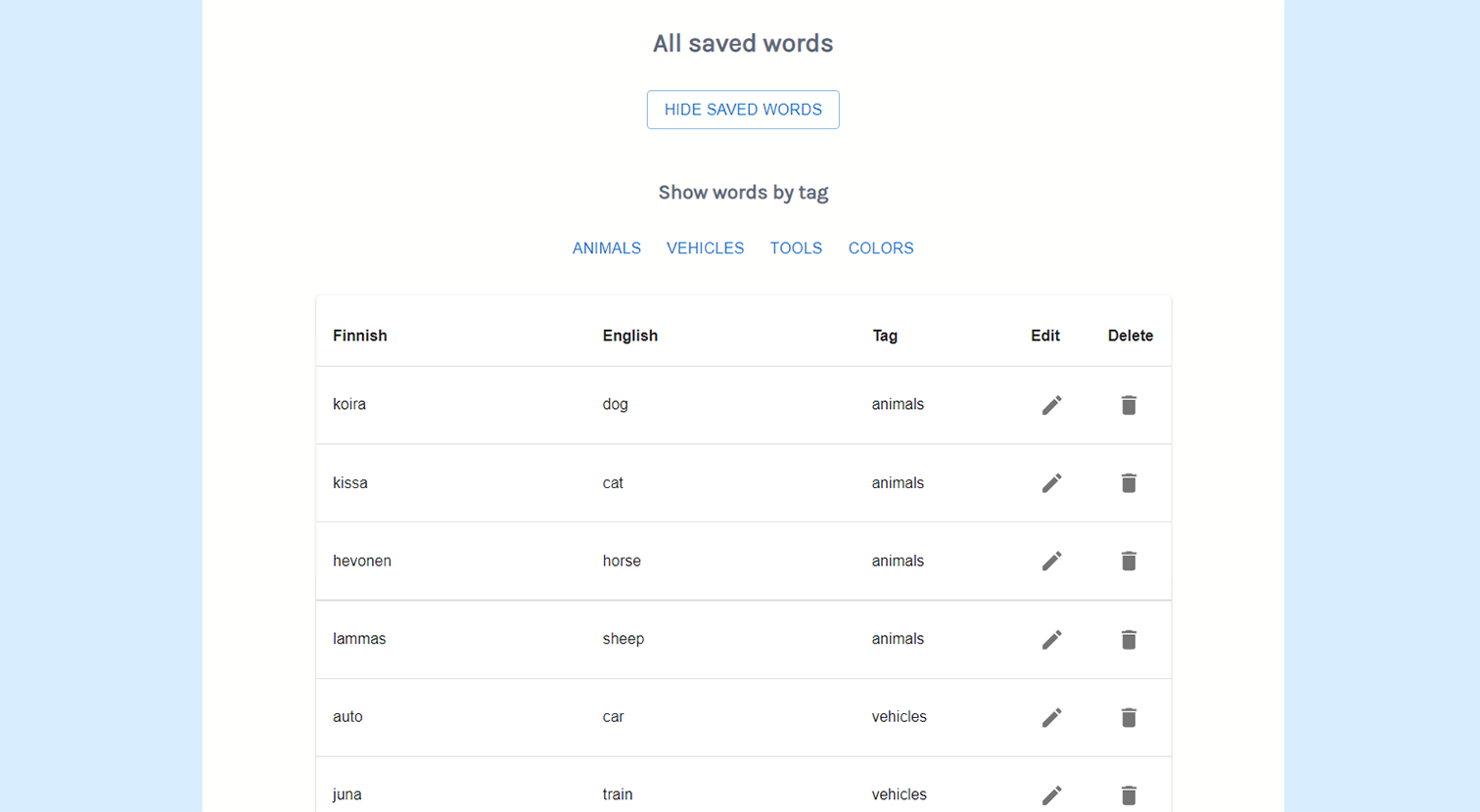The height and width of the screenshot is (812, 1480).
Task: Click the Tag column header
Action: pyautogui.click(x=885, y=336)
